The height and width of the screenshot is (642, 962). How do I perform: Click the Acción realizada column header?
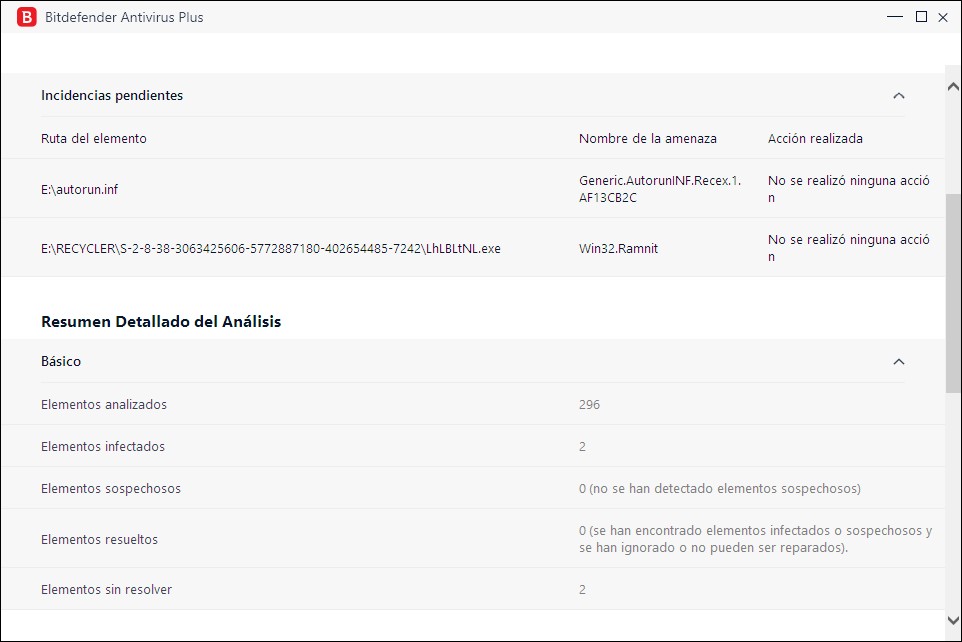click(814, 139)
